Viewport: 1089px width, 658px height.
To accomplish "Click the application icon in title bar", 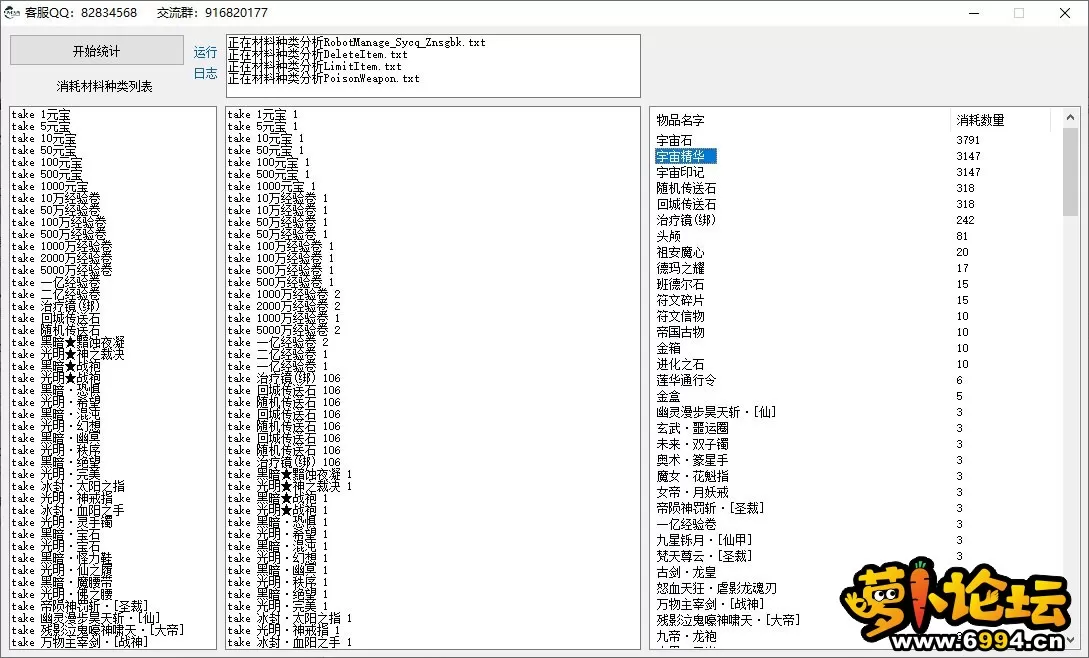I will click(12, 13).
